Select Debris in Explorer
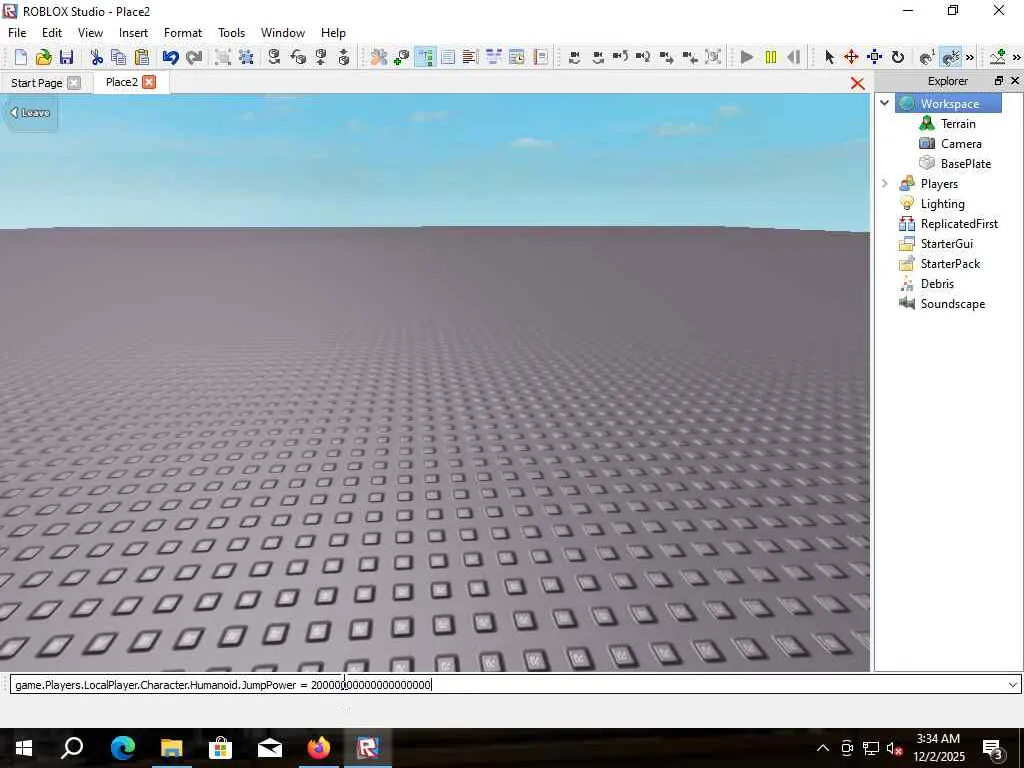This screenshot has height=768, width=1024. [937, 283]
